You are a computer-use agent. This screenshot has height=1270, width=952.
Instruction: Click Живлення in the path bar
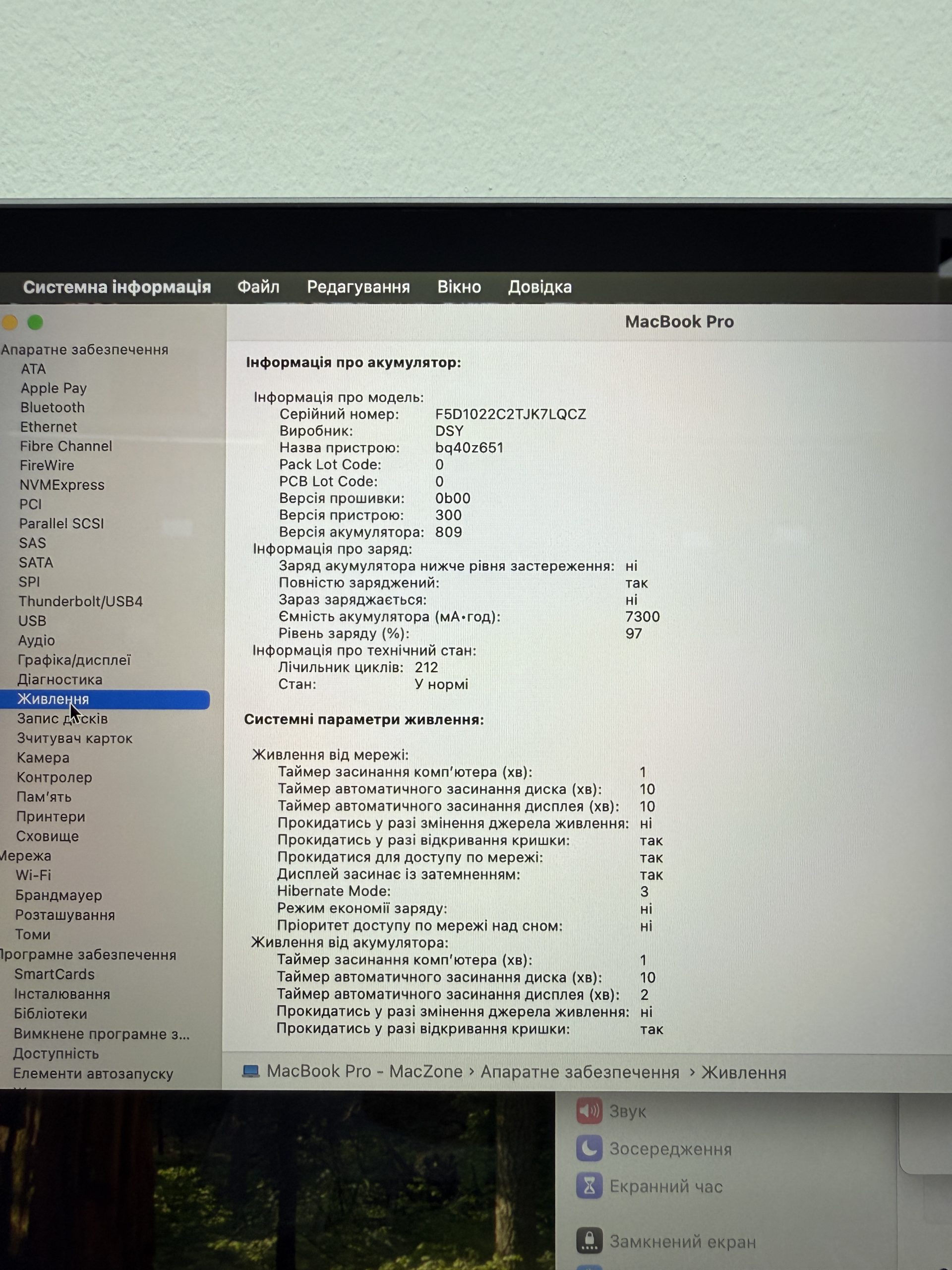(744, 1073)
